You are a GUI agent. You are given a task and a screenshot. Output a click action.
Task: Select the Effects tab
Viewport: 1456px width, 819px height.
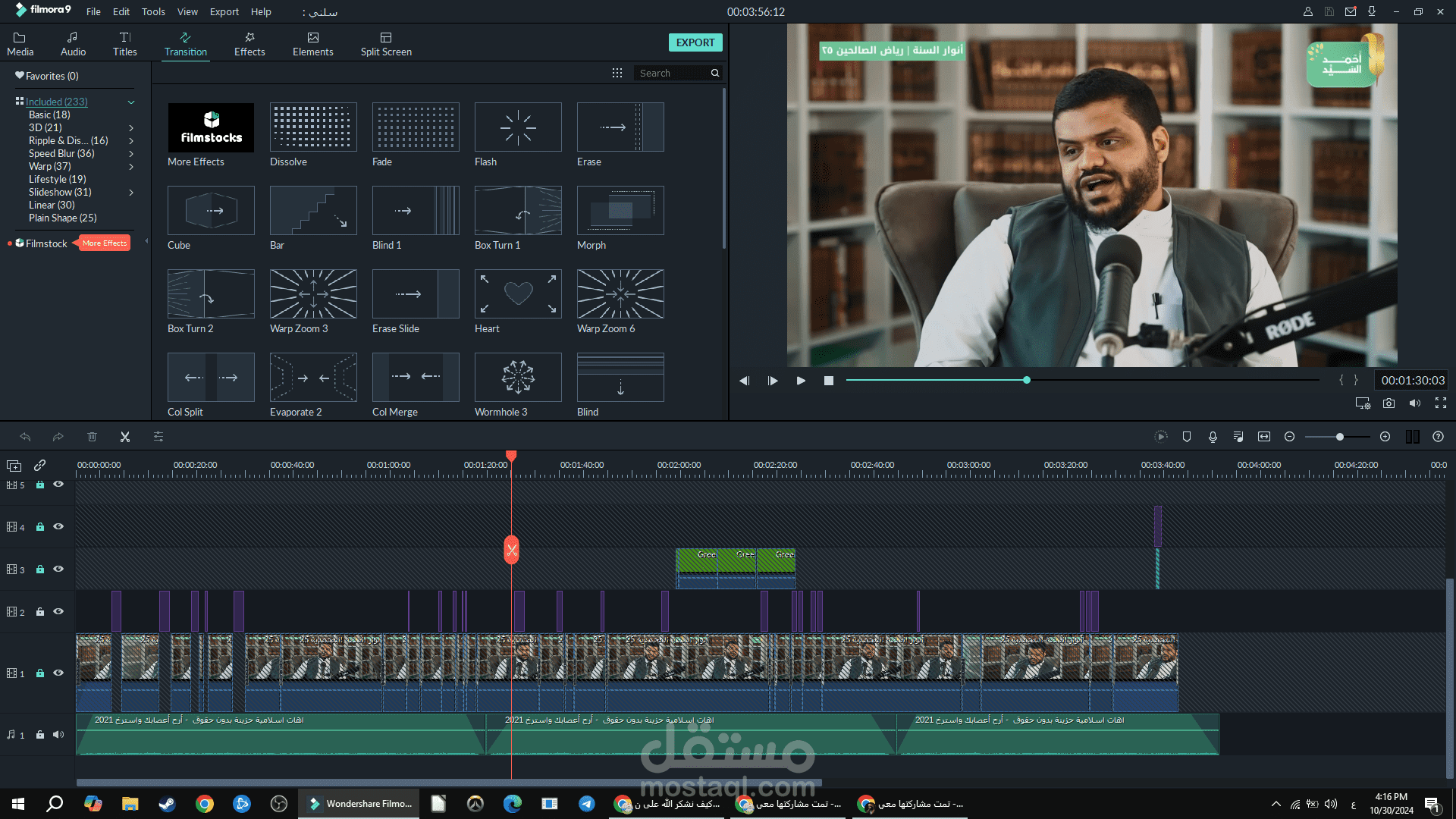(247, 43)
